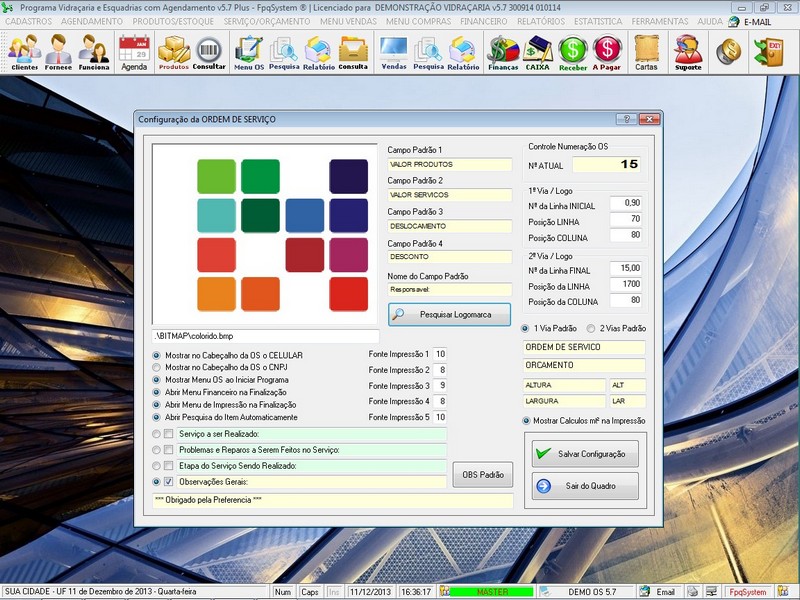Click the gold coin toolbar icon
This screenshot has width=800, height=600.
coord(729,52)
